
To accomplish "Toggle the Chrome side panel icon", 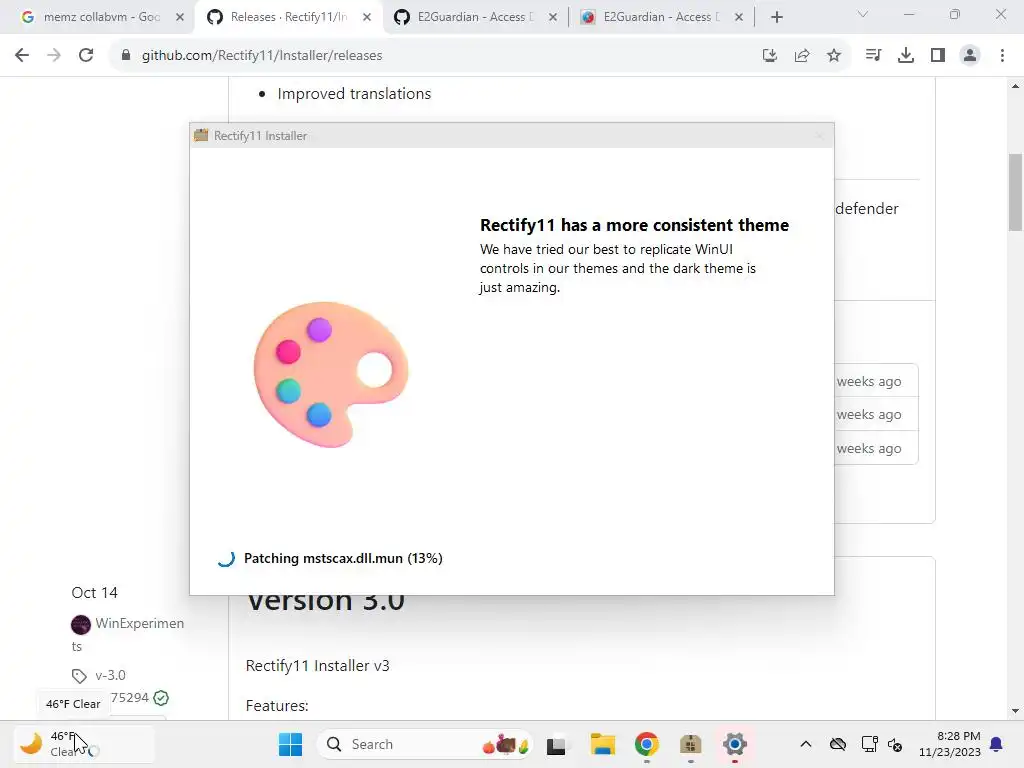I will pos(938,56).
